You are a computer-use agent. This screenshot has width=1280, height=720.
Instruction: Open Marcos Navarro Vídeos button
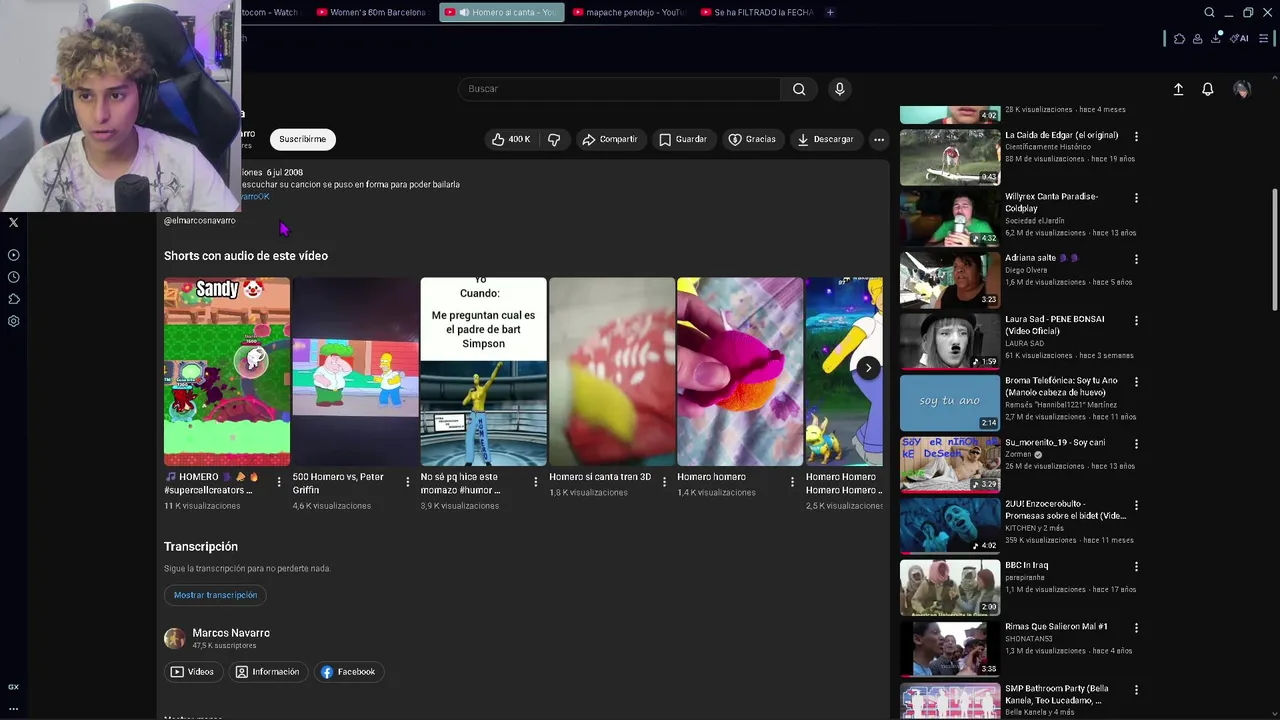coord(192,672)
